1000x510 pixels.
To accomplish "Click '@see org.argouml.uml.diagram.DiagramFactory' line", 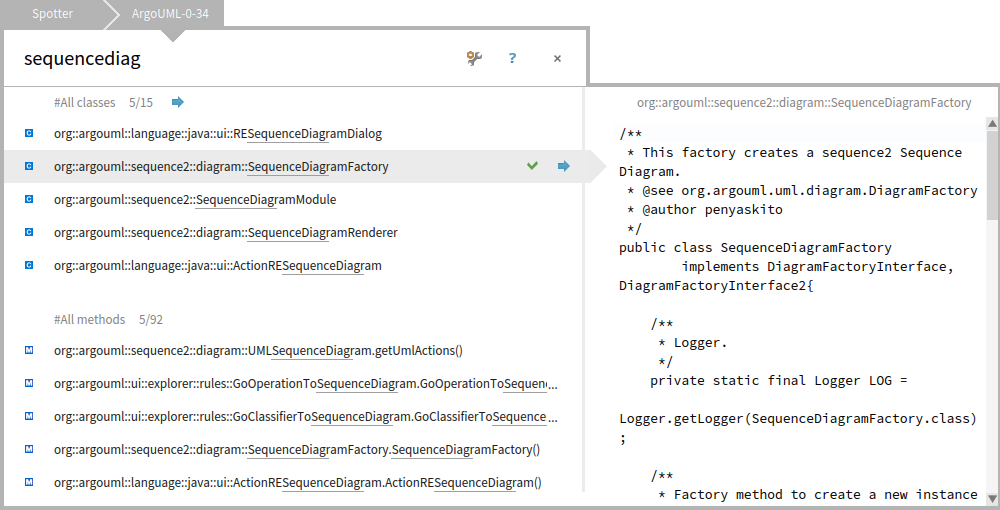I will 802,190.
